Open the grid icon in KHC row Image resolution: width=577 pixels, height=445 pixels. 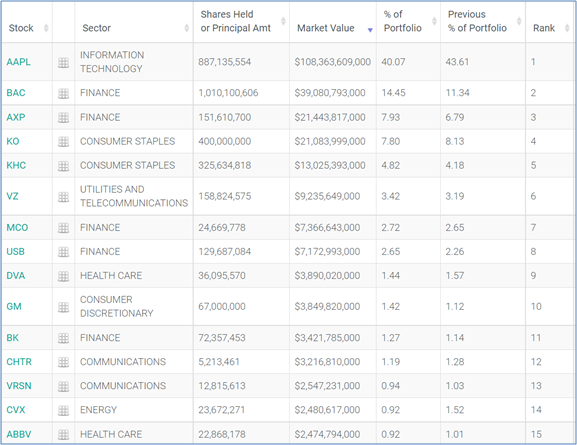pyautogui.click(x=63, y=166)
